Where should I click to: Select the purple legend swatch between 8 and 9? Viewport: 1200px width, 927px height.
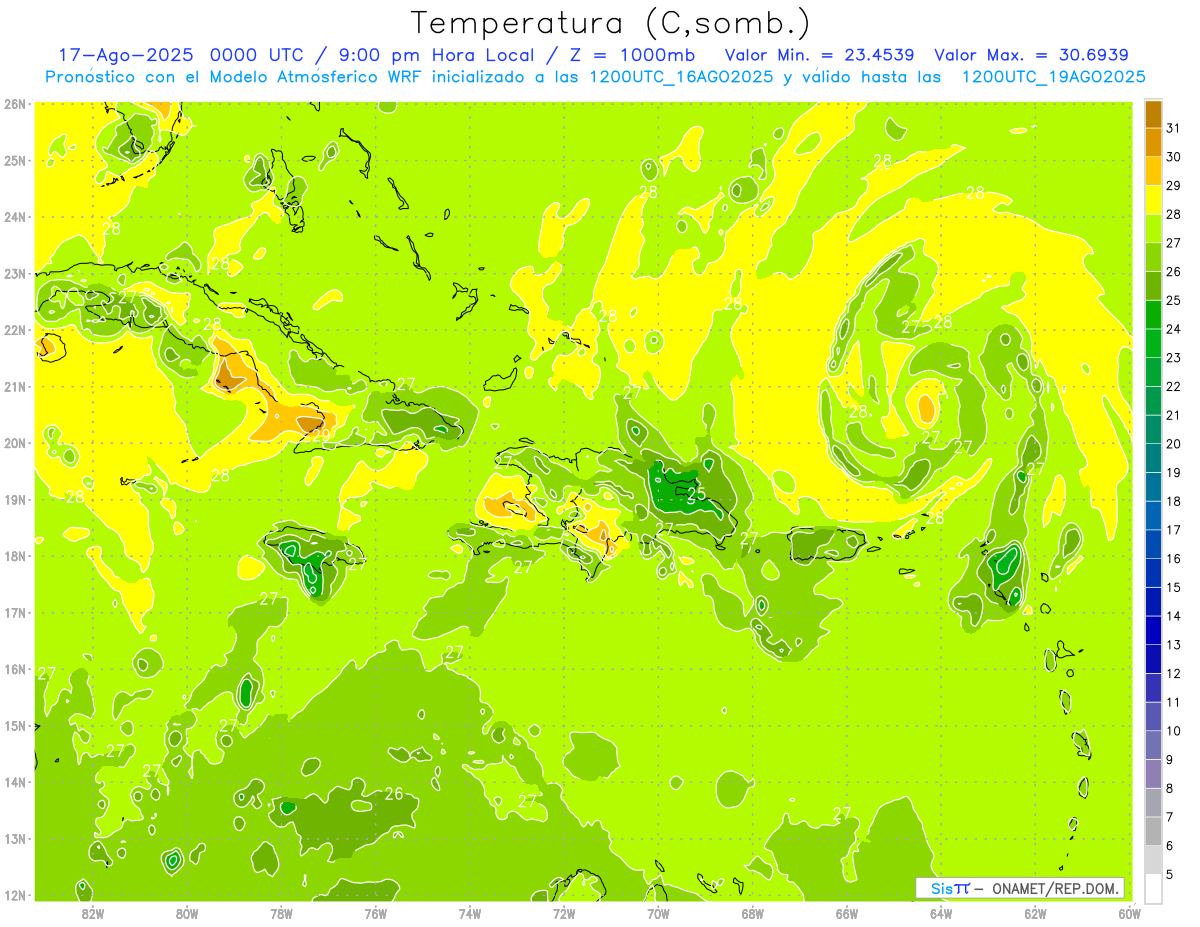click(x=1153, y=773)
